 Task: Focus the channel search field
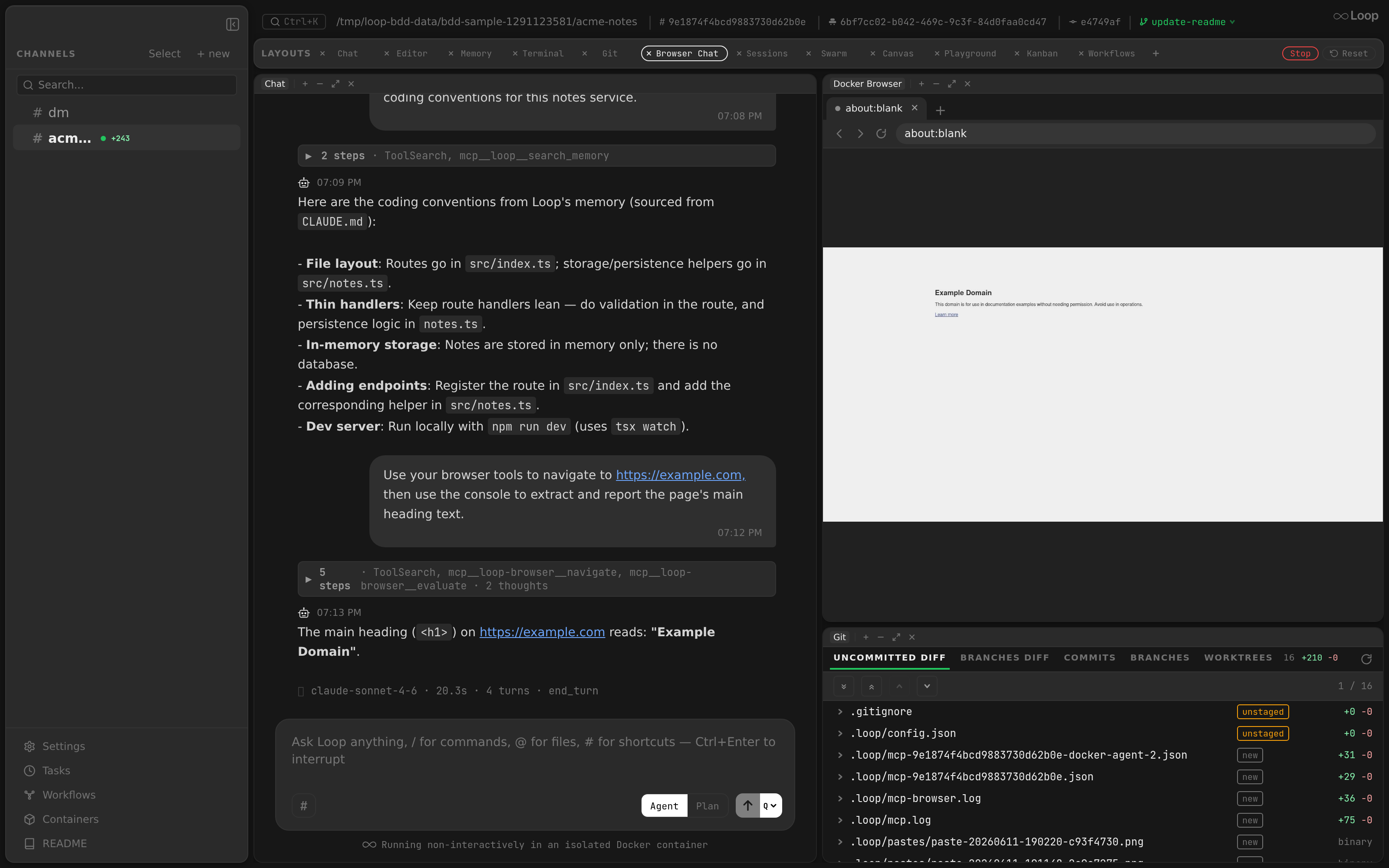127,85
